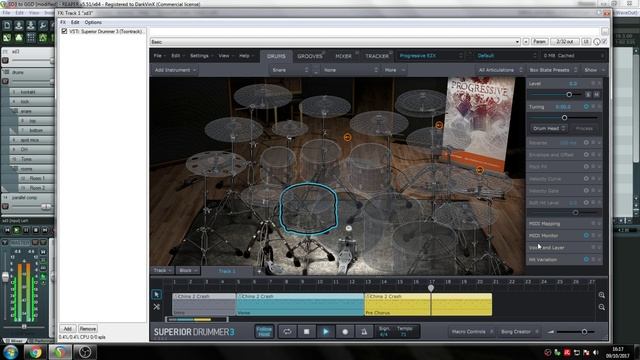Screen dimensions: 640x360
Task: Open the Options menu in FX window
Action: pos(93,22)
